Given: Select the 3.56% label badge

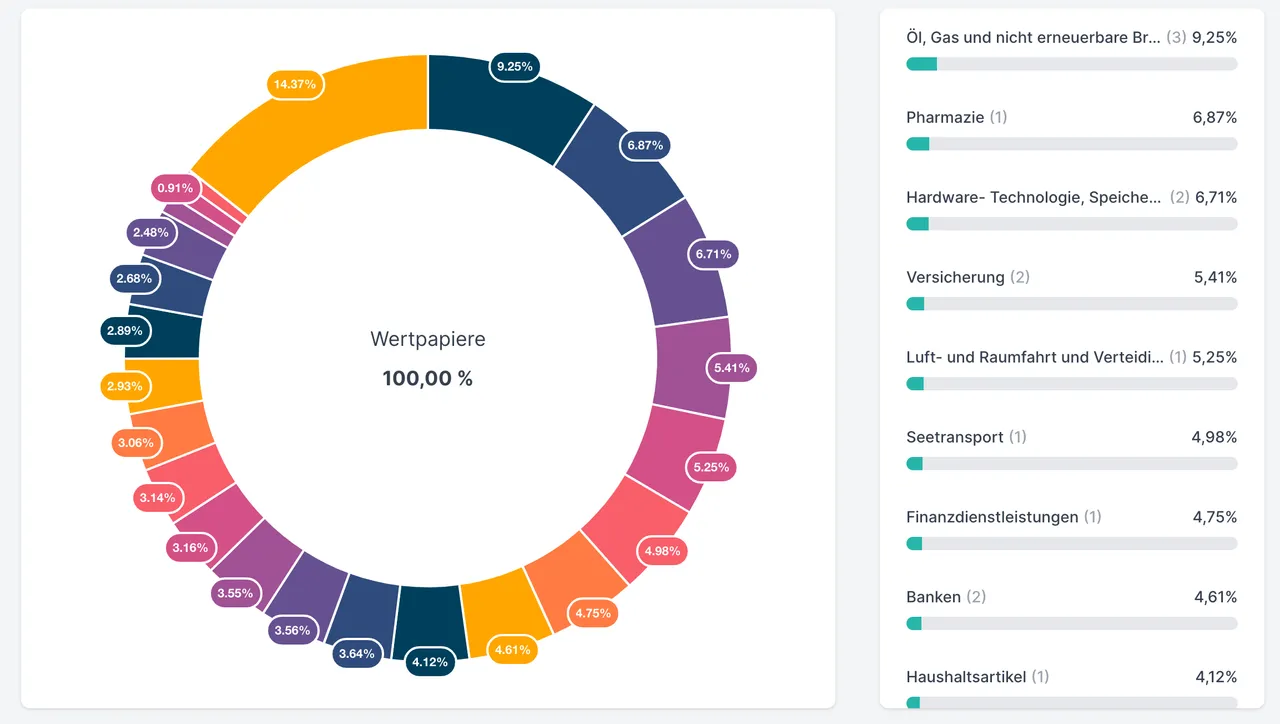Looking at the screenshot, I should click(x=294, y=631).
